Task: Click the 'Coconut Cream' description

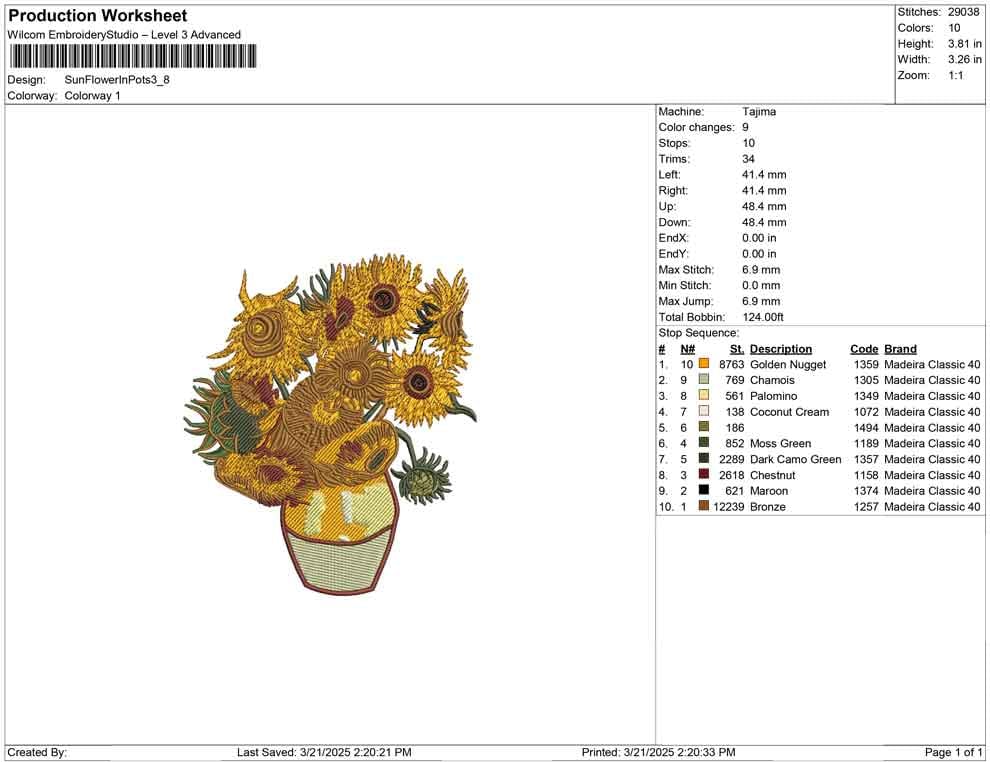Action: (789, 412)
